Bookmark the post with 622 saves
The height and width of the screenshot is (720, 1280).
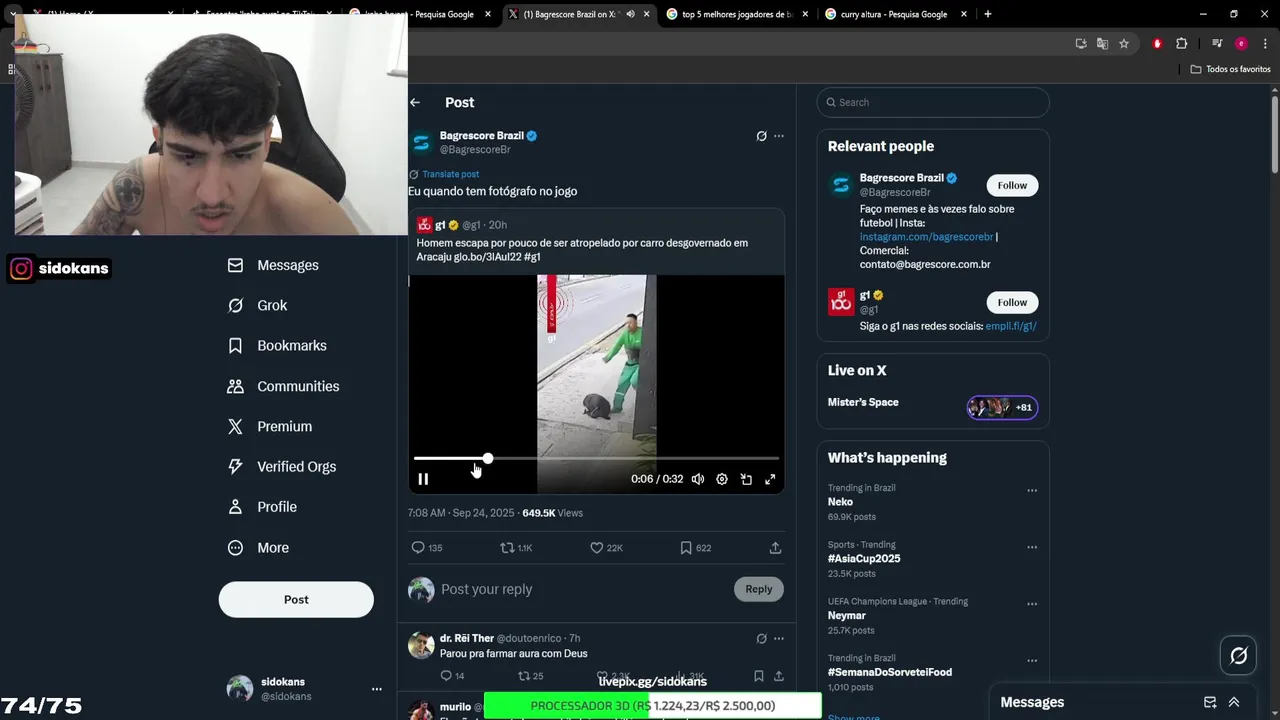pos(686,548)
